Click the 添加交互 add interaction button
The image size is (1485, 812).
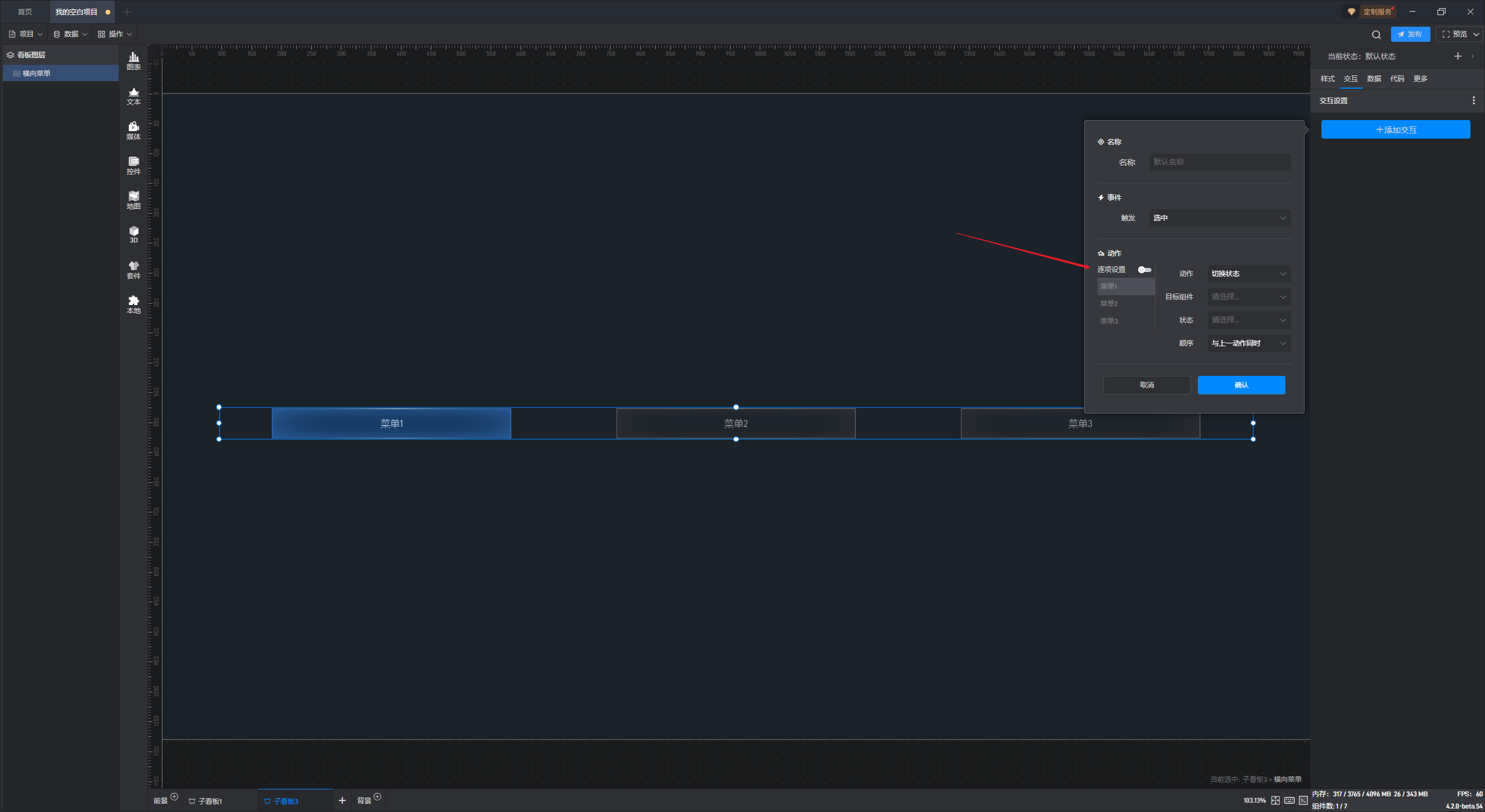1395,130
